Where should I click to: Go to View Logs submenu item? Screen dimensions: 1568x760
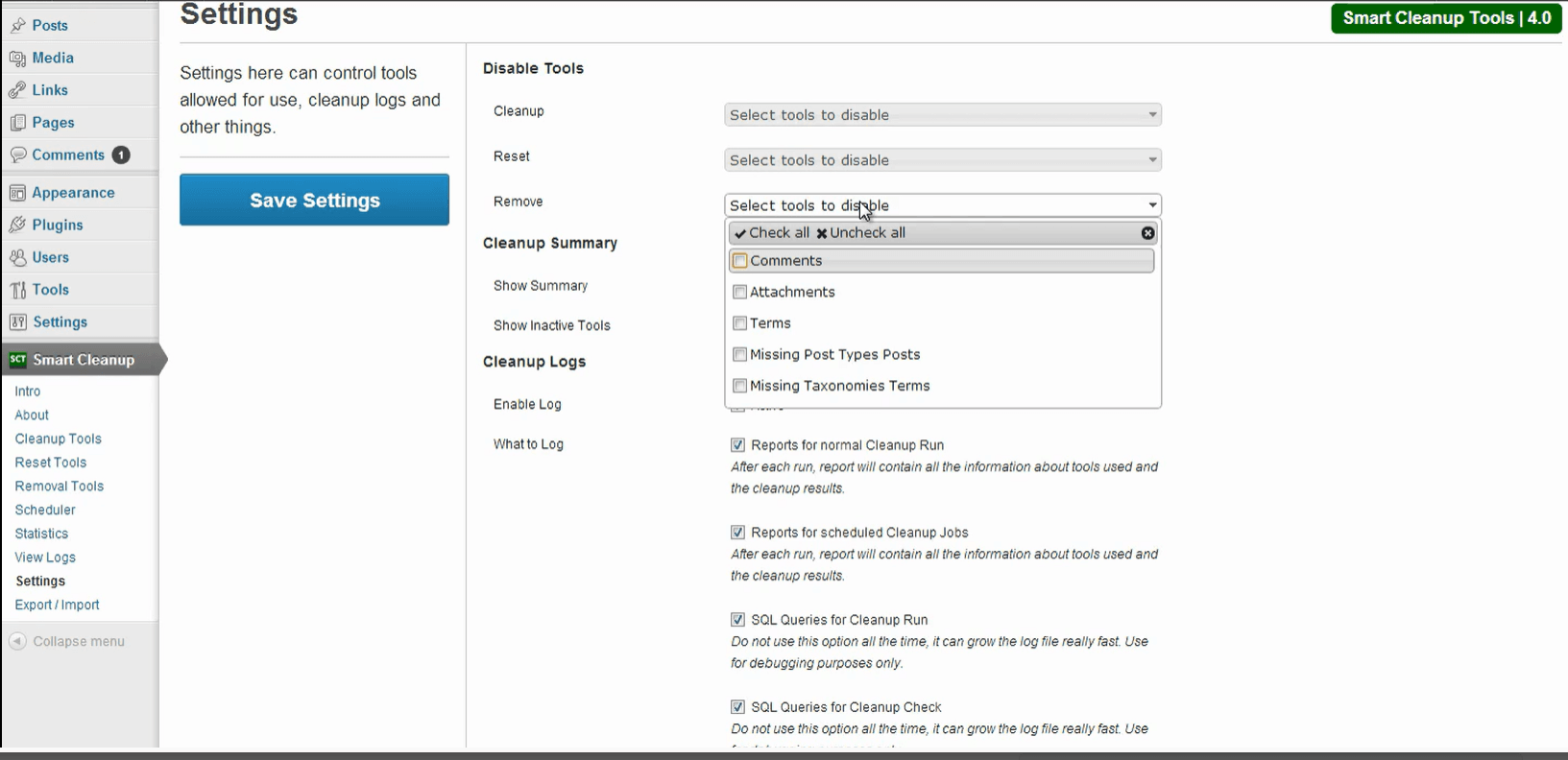pyautogui.click(x=45, y=558)
